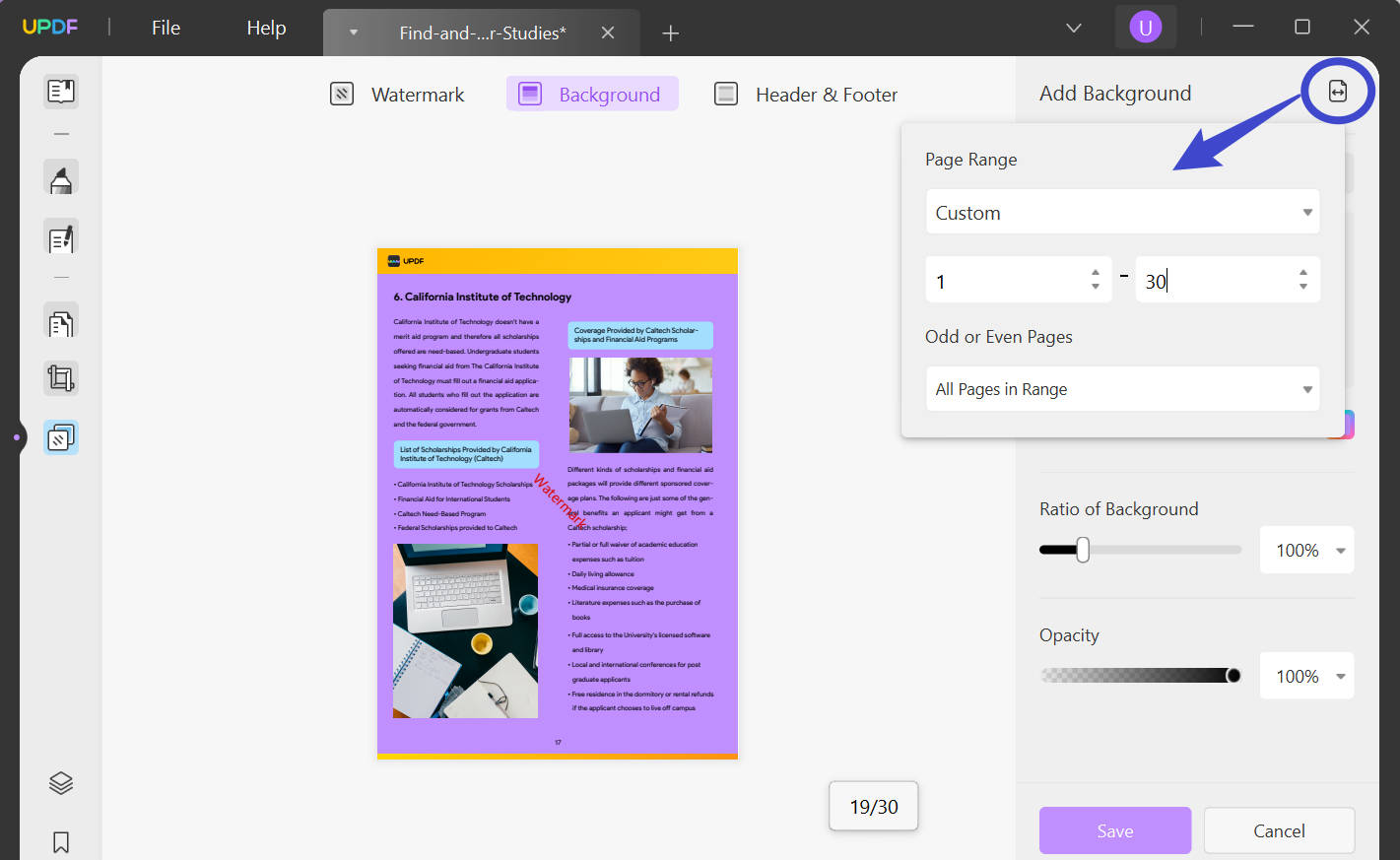
Task: Open the page range settings icon
Action: (x=1337, y=90)
